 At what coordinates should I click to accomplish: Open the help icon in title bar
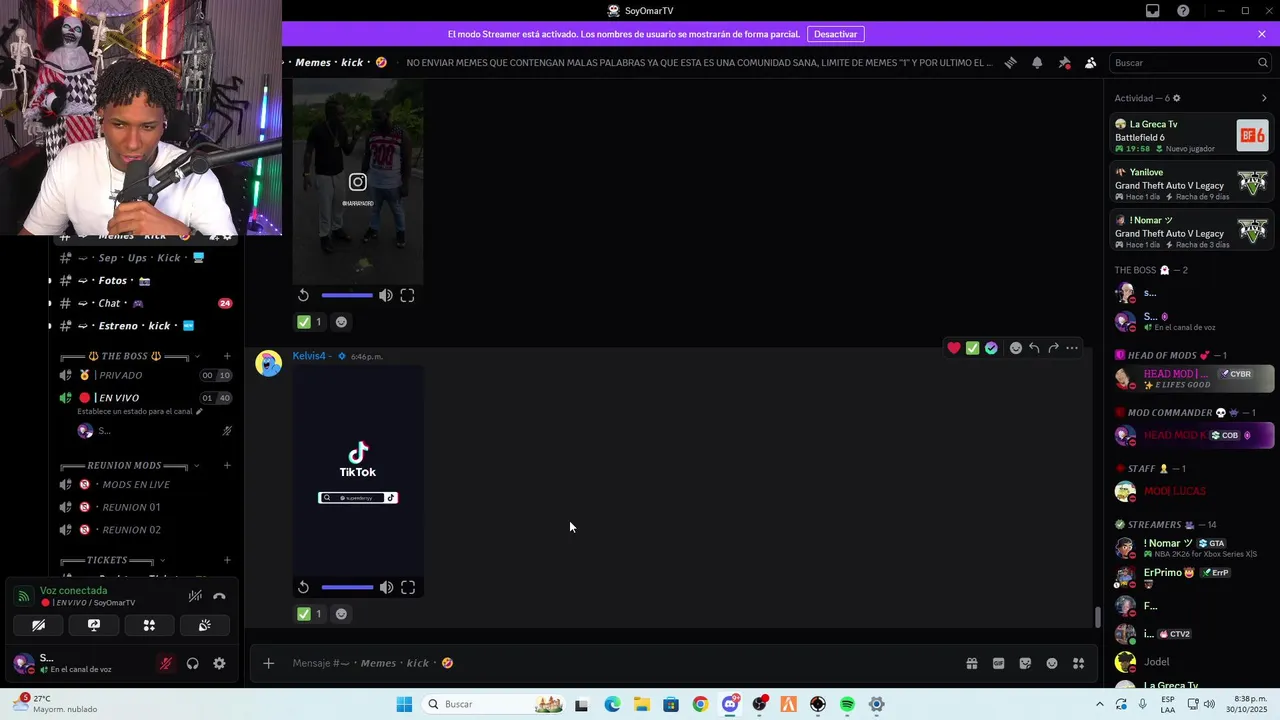pos(1183,11)
